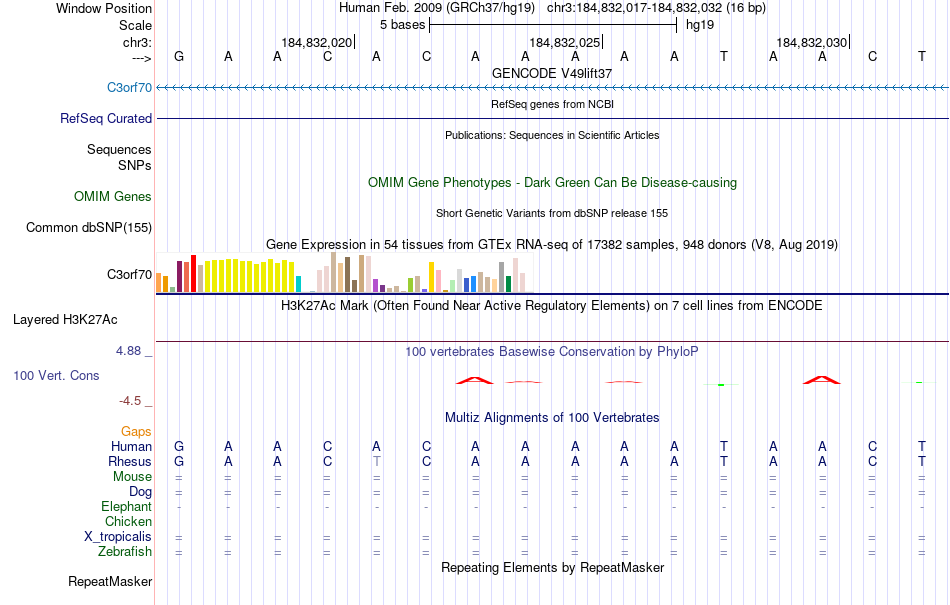
Task: Open the OMIM Genes track label
Action: 113,196
